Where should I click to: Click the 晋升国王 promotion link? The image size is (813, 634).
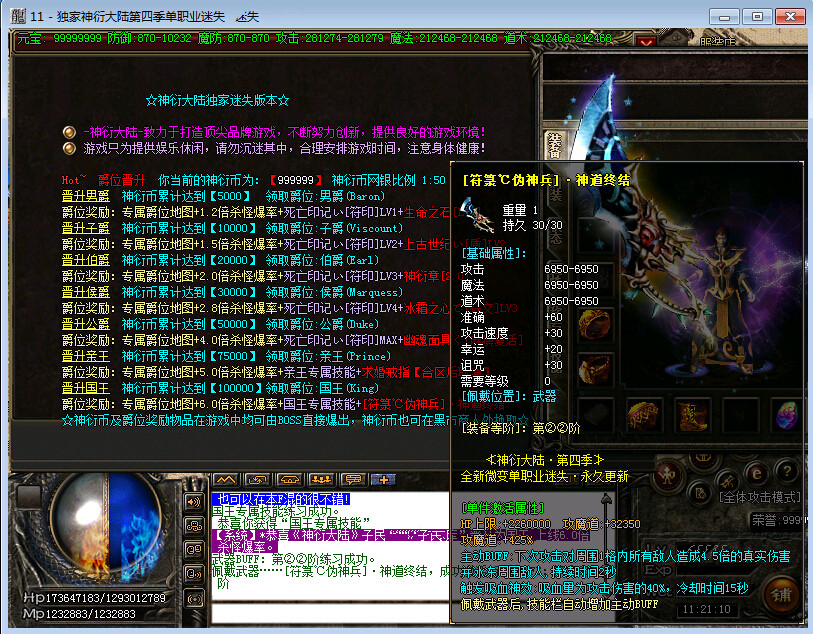click(86, 388)
